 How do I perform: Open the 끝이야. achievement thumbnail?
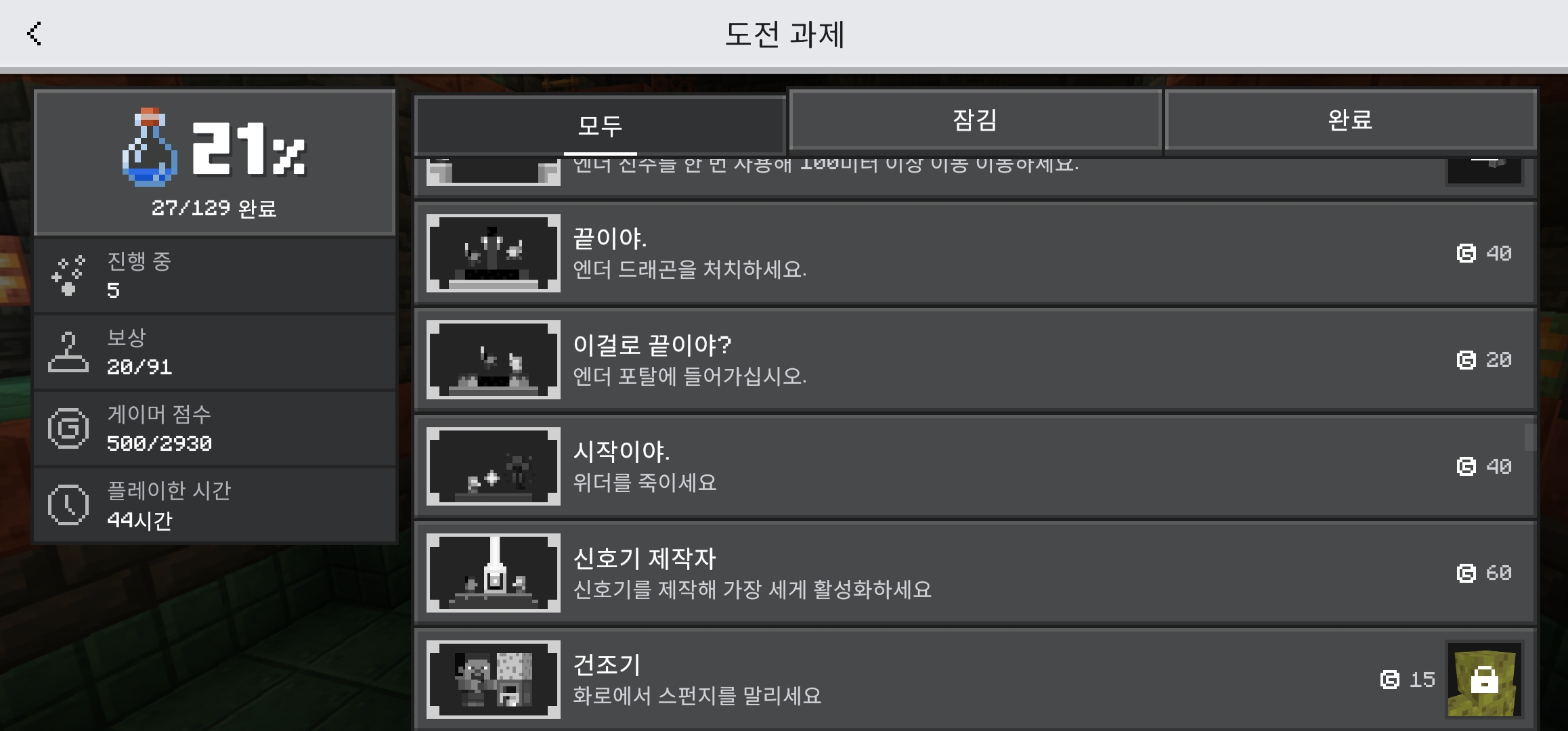[x=494, y=253]
